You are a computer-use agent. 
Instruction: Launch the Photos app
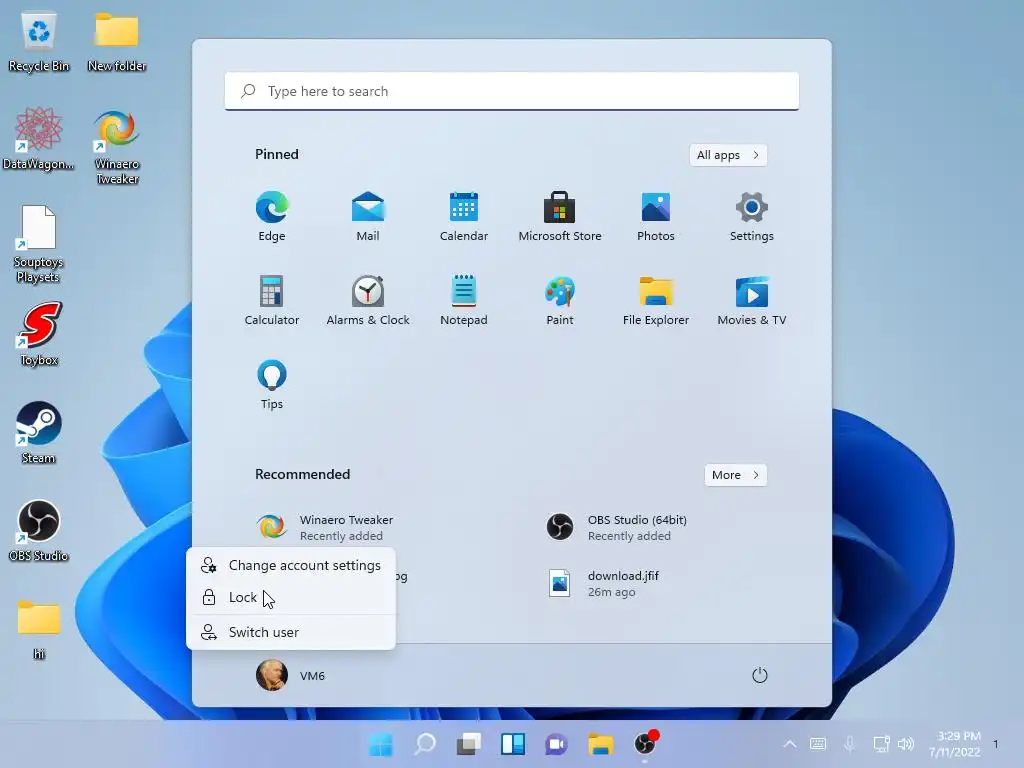point(656,217)
